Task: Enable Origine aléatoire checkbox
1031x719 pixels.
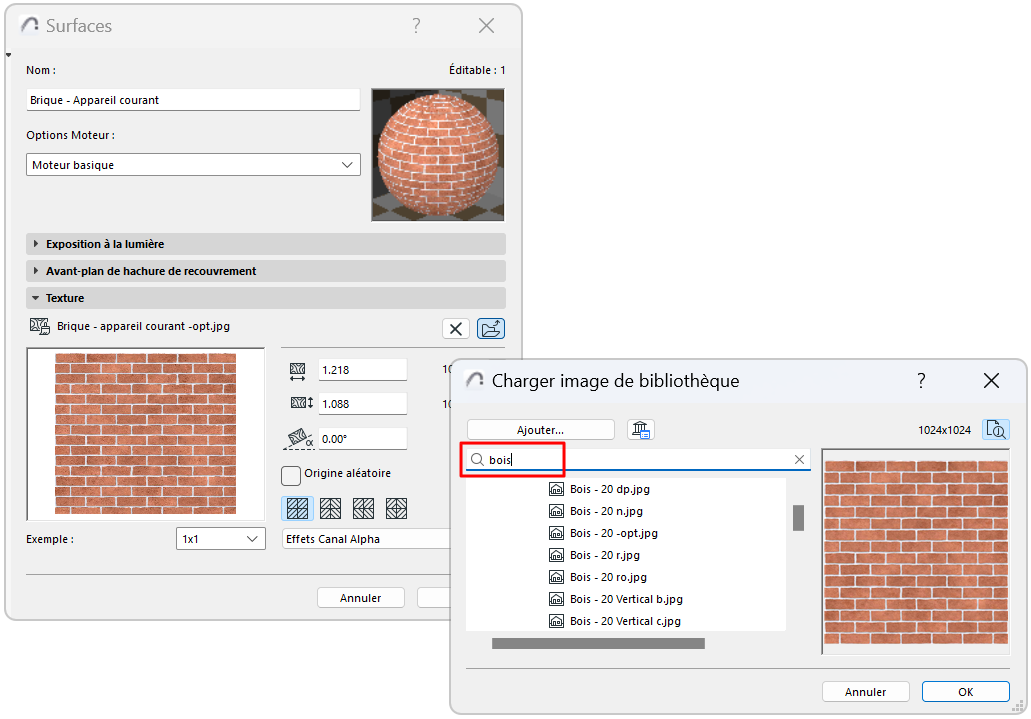Action: 291,475
